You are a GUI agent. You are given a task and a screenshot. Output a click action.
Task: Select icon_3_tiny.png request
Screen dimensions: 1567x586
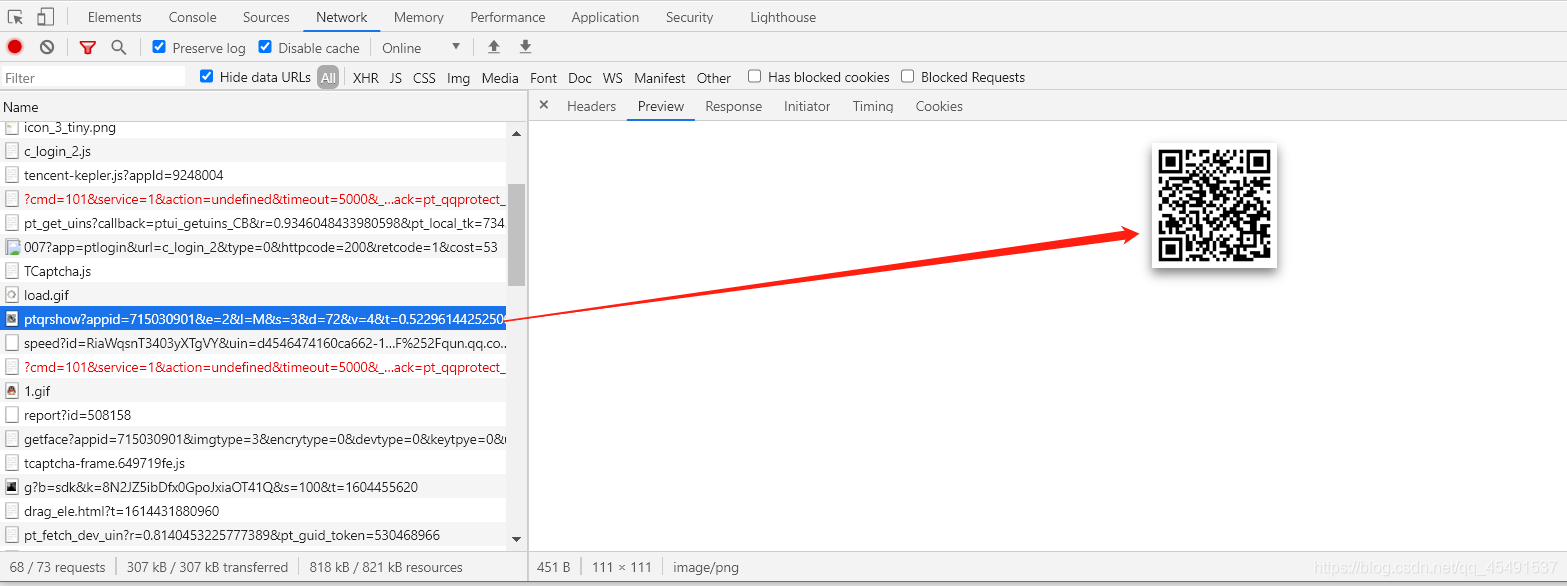click(253, 127)
